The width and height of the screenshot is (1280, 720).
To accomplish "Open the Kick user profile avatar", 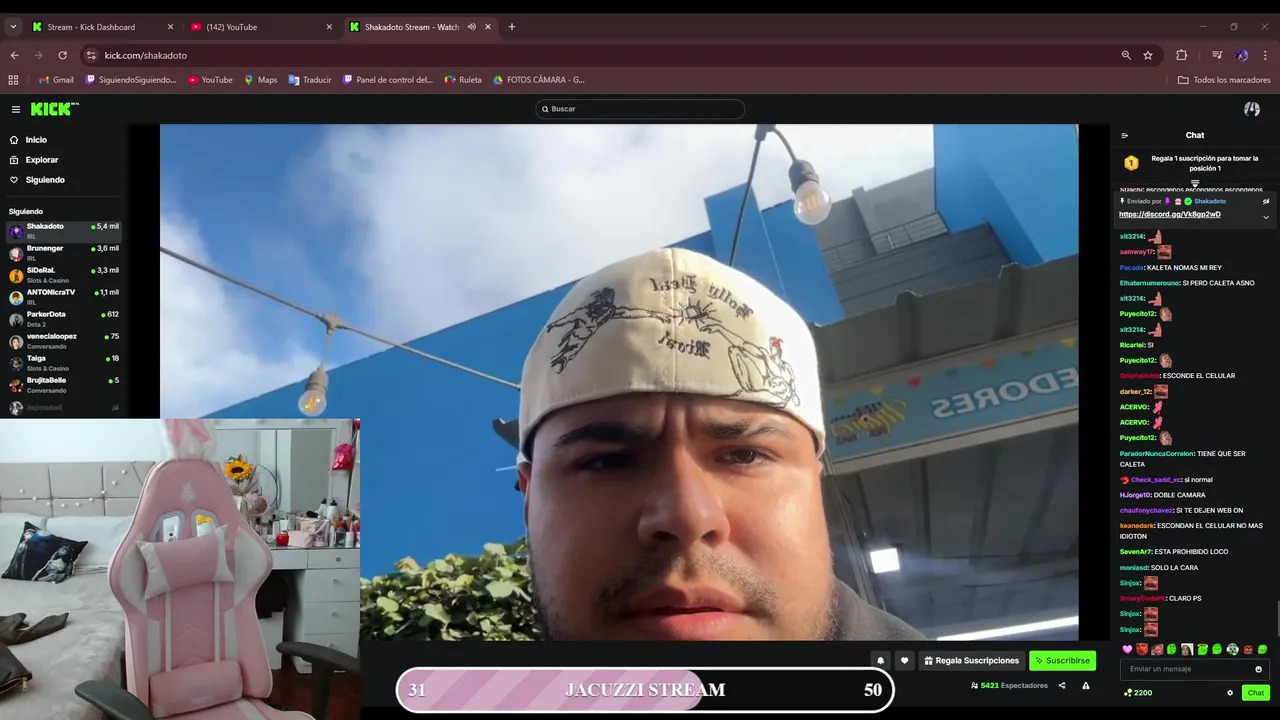I will tap(1252, 109).
